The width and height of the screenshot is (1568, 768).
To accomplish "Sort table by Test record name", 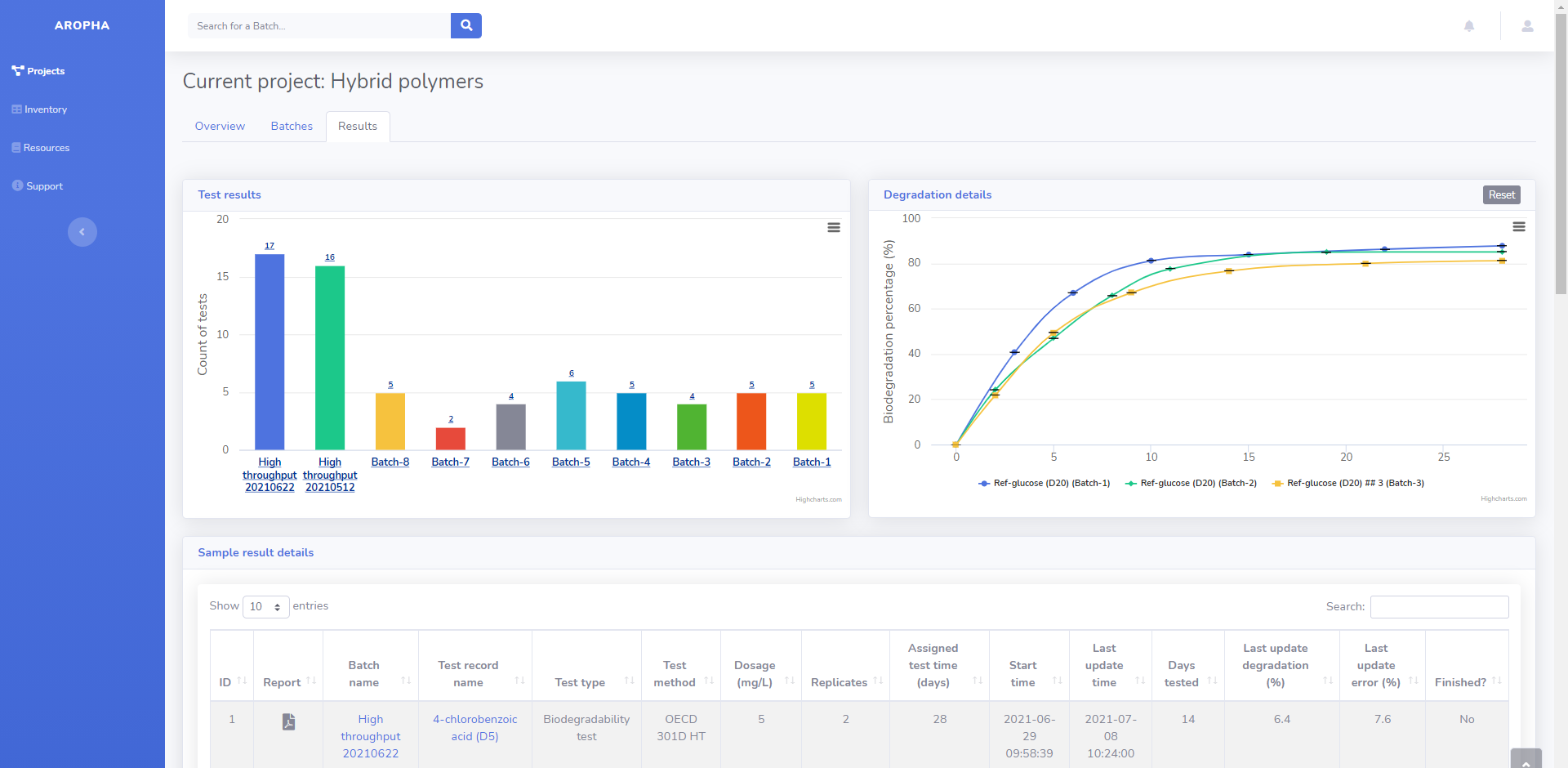I will (x=519, y=681).
